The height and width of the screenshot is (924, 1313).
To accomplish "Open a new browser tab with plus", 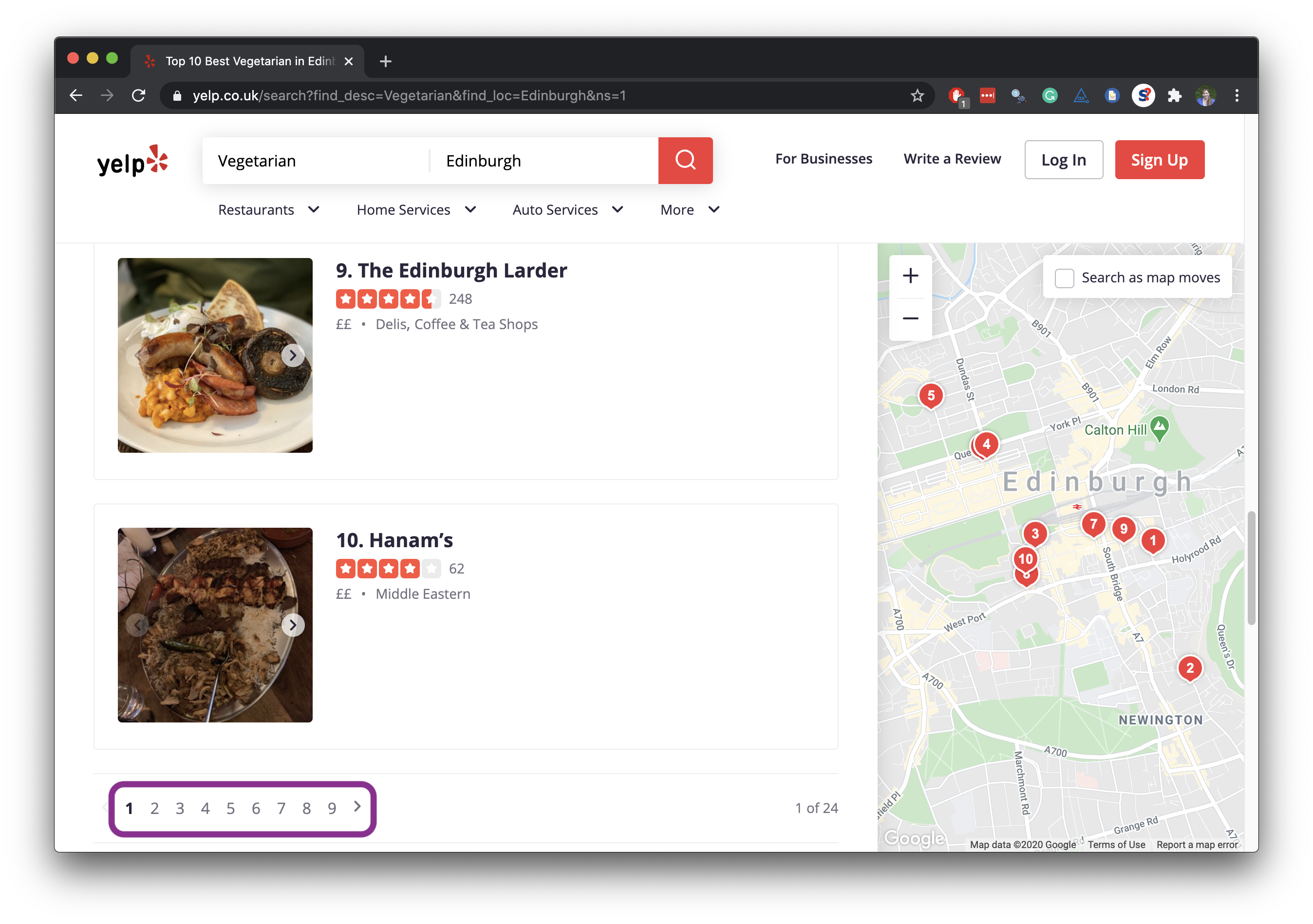I will point(385,61).
